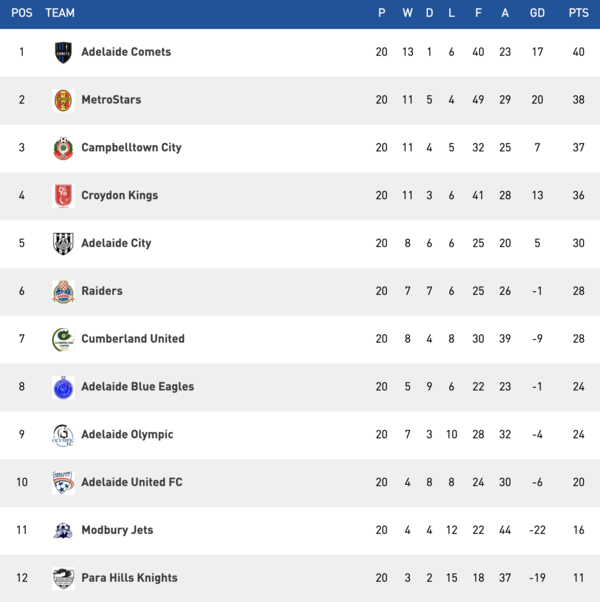Click the Modbury Jets team logo

[x=63, y=530]
